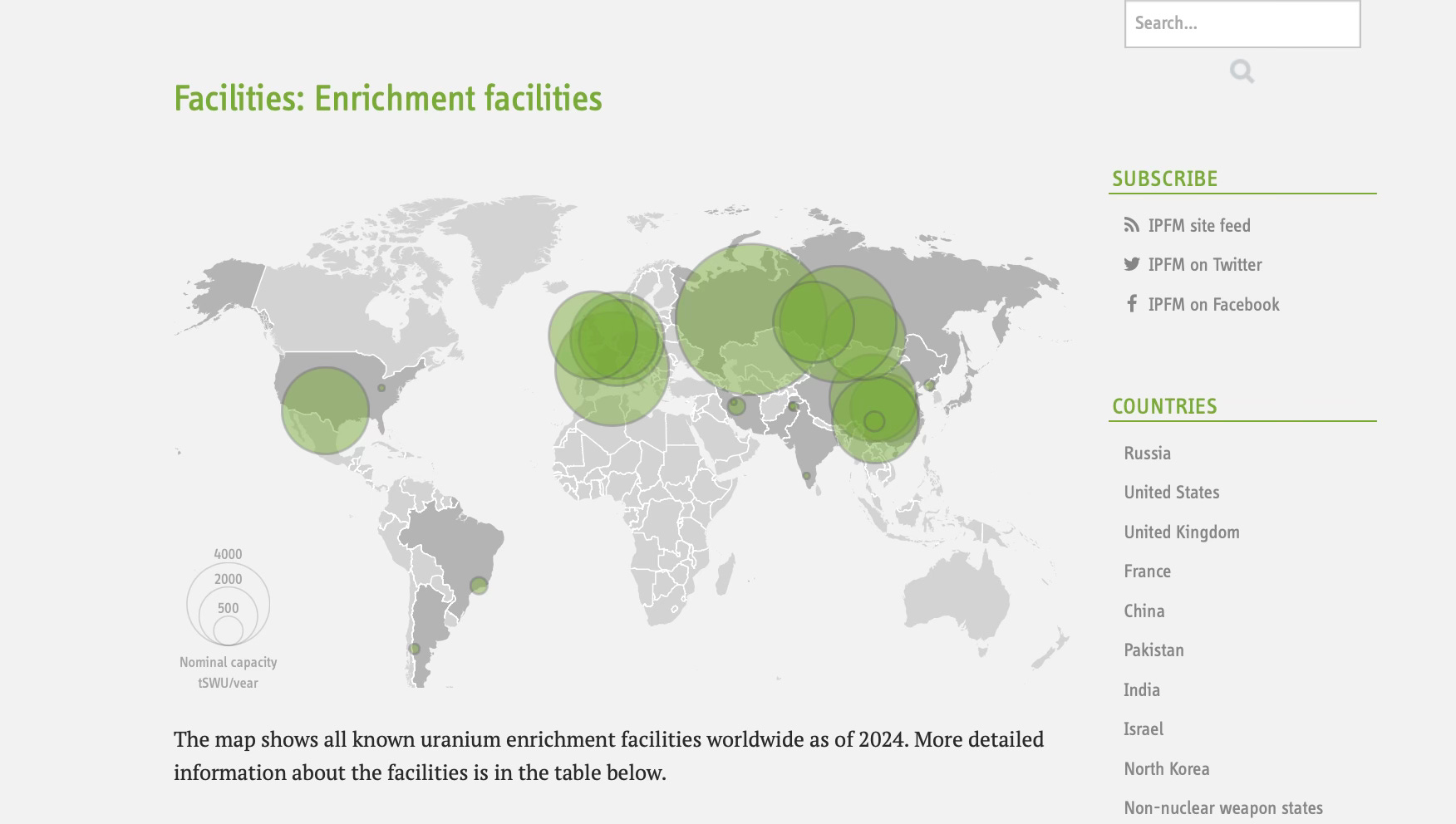
Task: Click the Twitter bird icon
Action: tap(1131, 264)
